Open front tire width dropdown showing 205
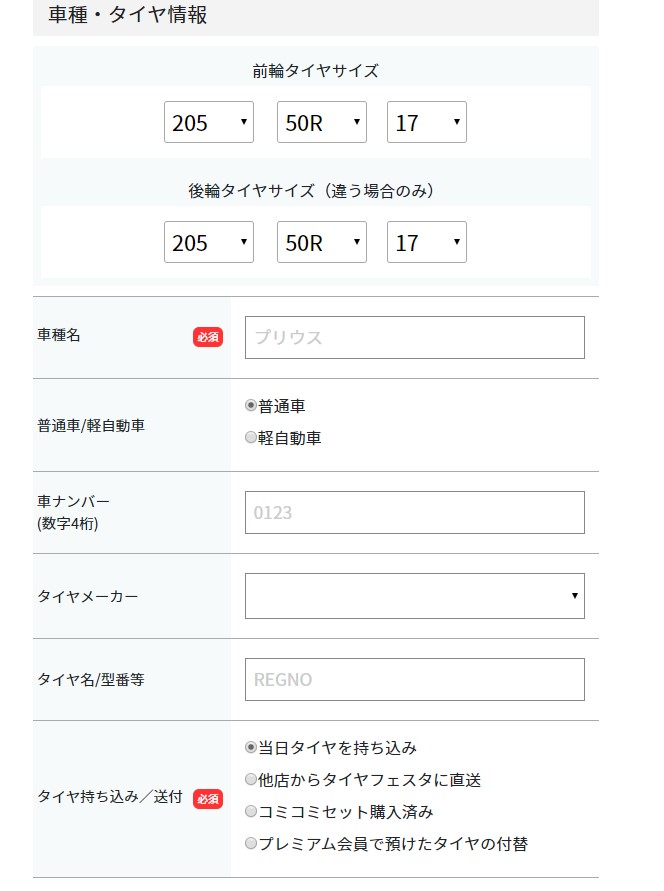 (x=208, y=122)
